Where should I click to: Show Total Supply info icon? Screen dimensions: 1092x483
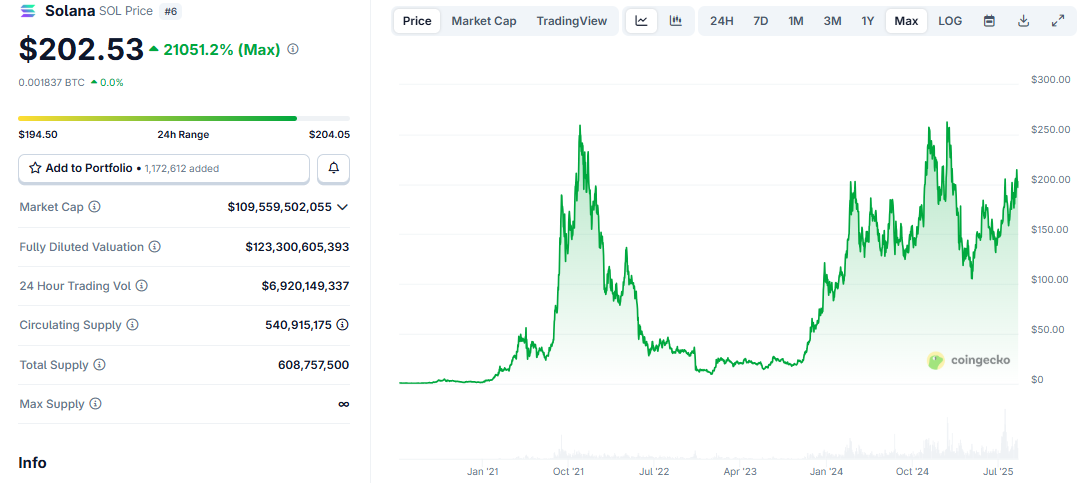coord(100,365)
